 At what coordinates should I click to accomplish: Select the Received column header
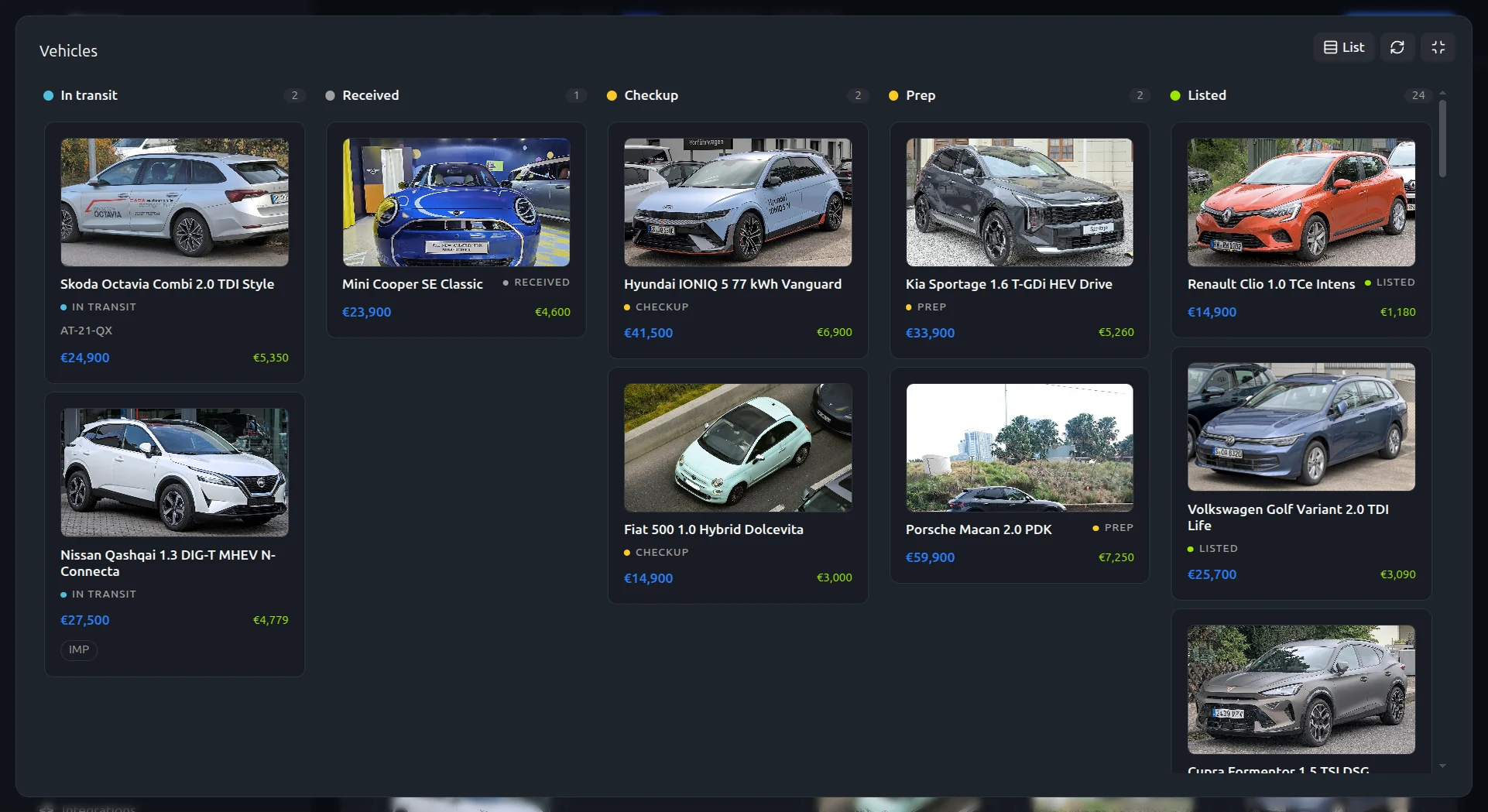coord(371,95)
